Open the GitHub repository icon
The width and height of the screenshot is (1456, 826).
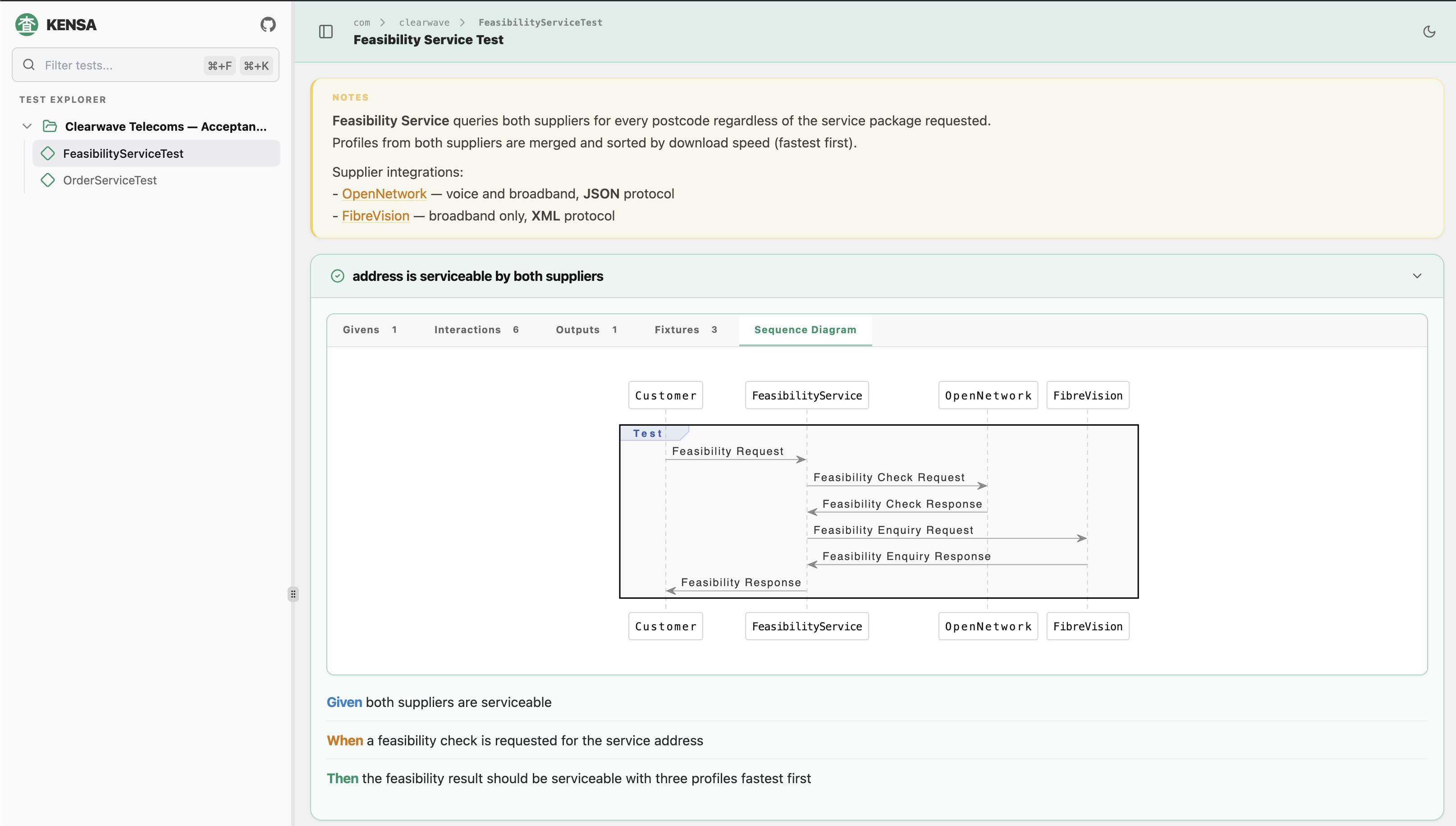[267, 24]
